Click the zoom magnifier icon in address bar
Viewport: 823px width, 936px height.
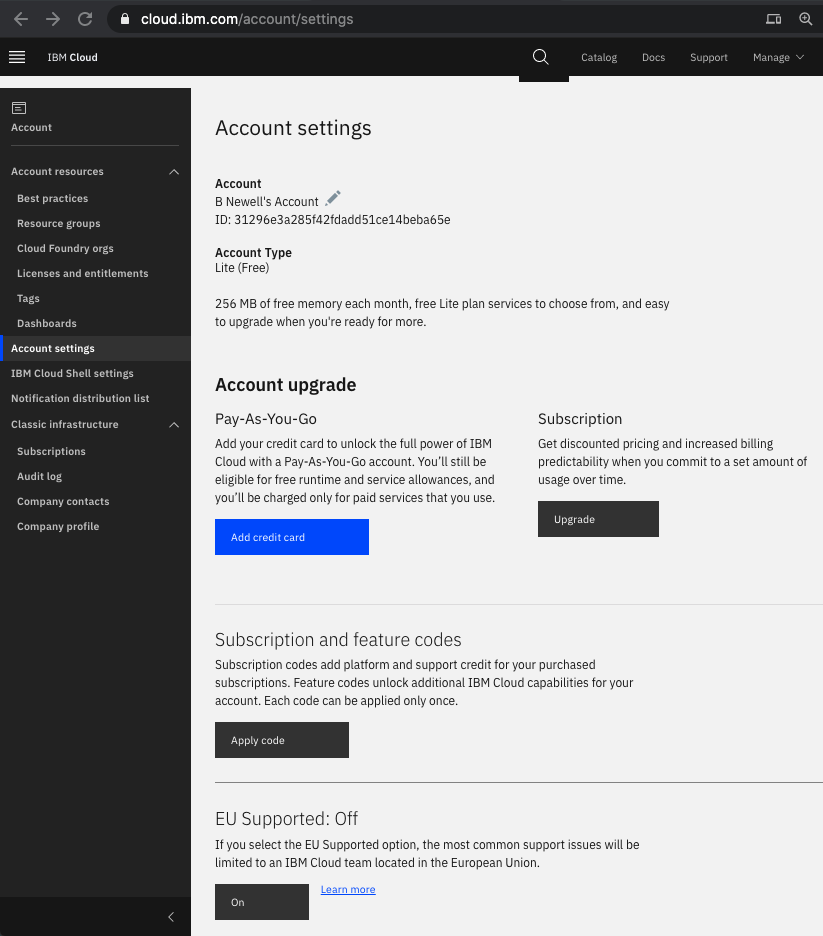pyautogui.click(x=806, y=19)
